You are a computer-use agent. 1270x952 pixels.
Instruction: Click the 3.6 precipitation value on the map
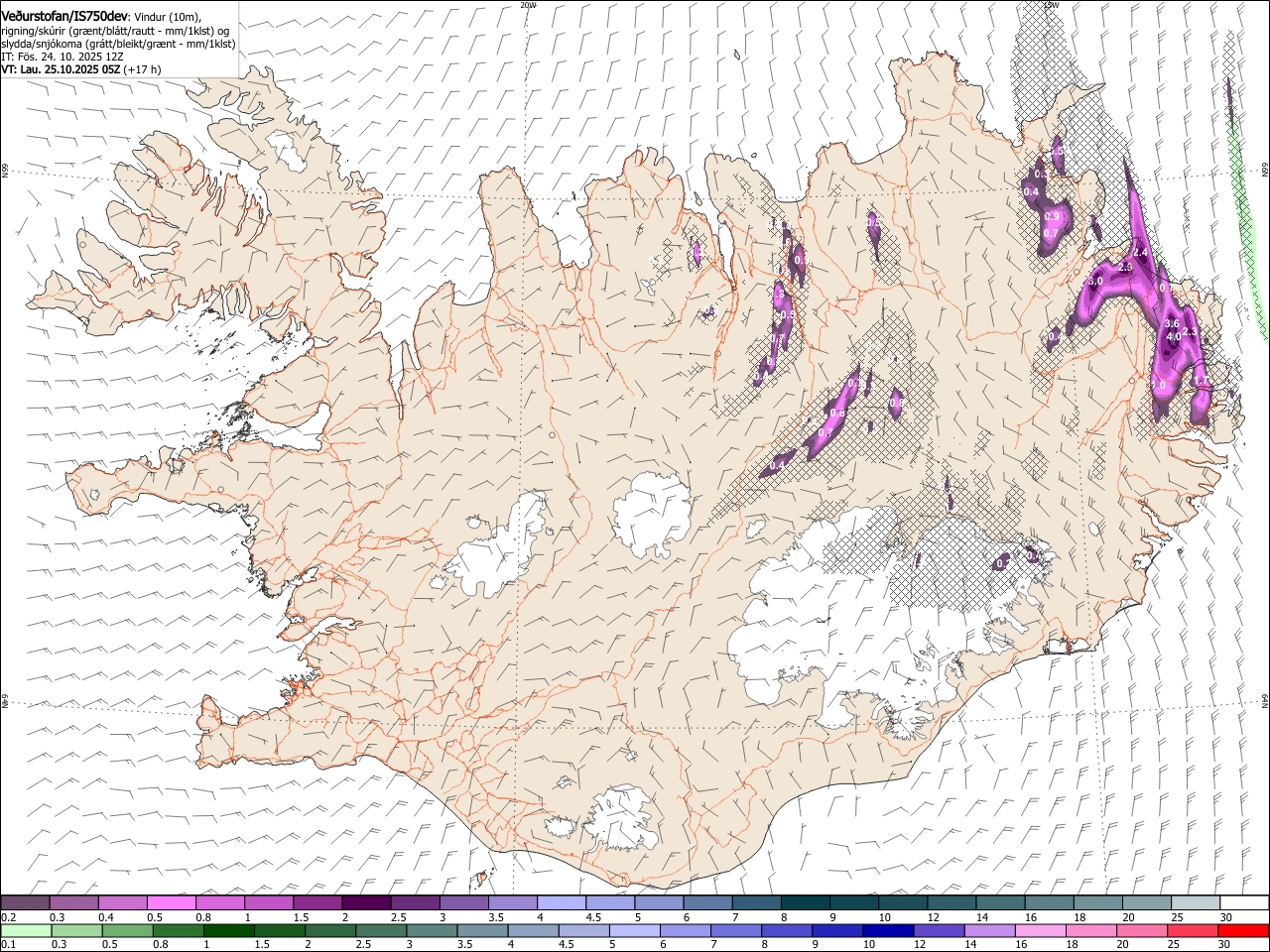pos(1172,324)
